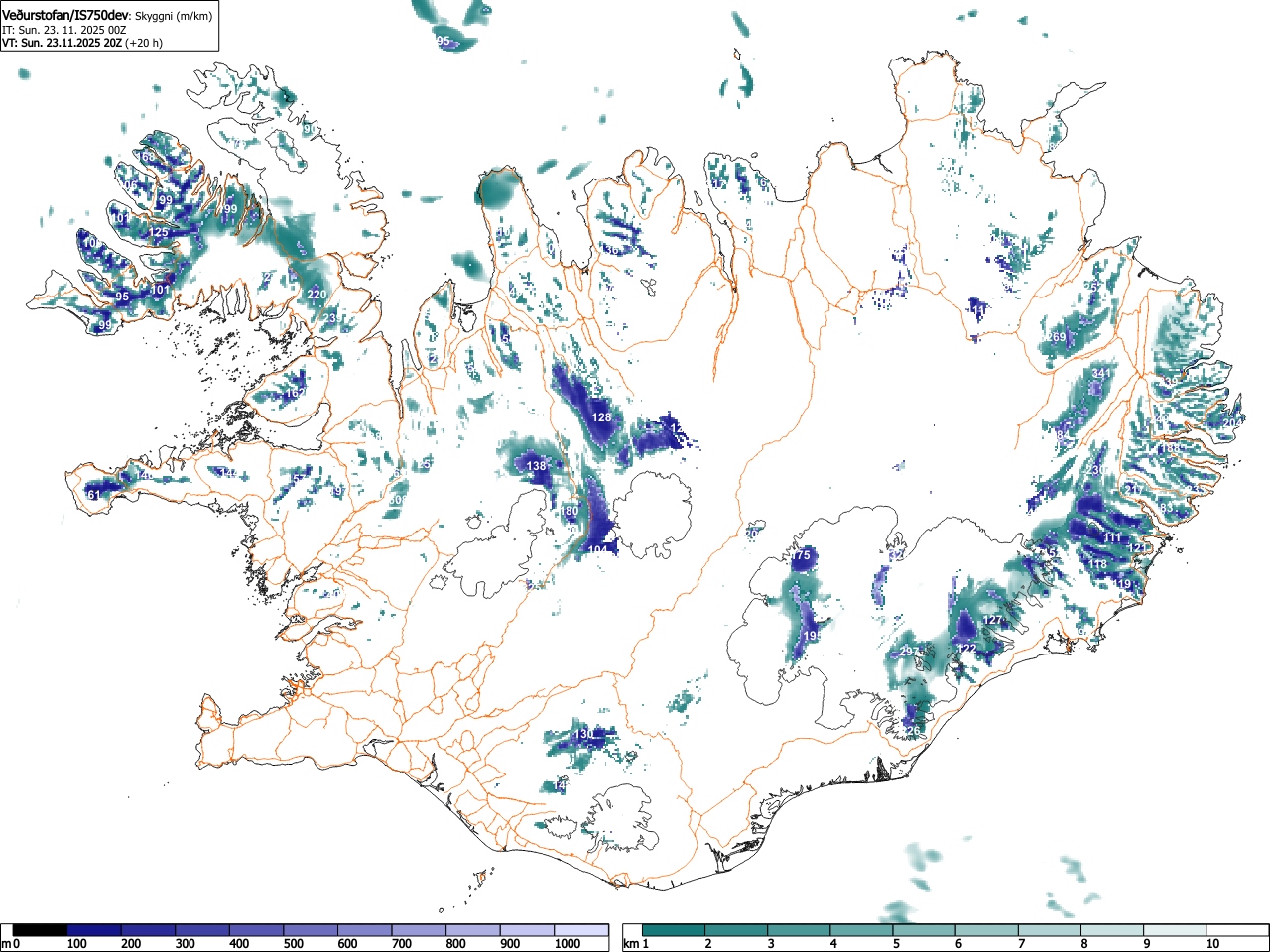Click the '138' visibility value on the map

[536, 466]
